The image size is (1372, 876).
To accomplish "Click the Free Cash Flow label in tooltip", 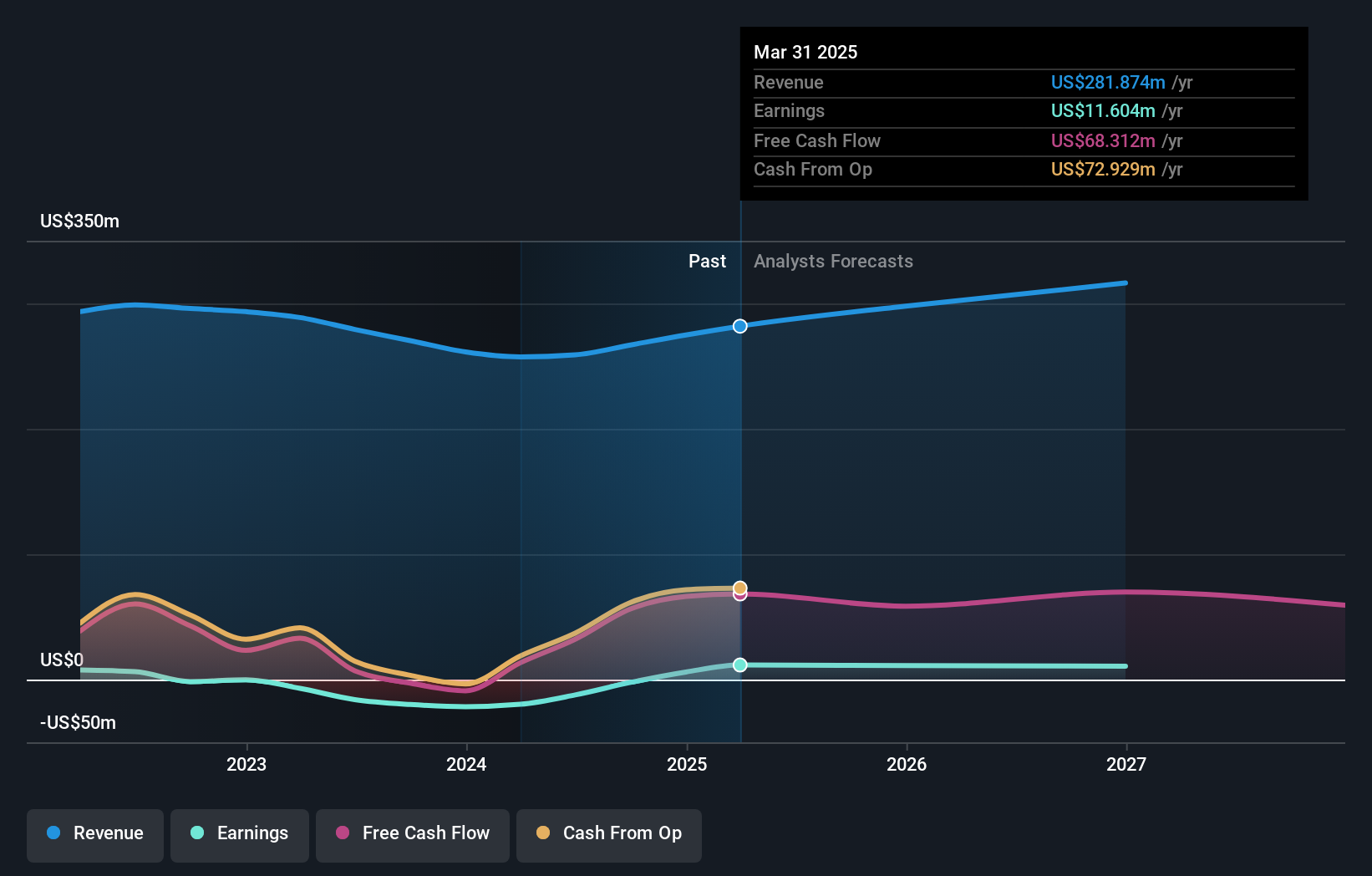I will pyautogui.click(x=817, y=141).
